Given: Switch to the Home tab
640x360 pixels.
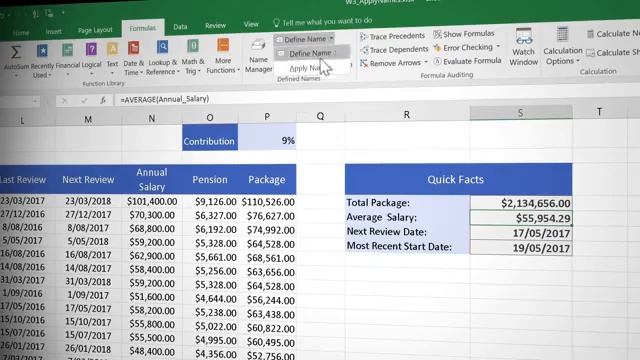Looking at the screenshot, I should pos(21,33).
